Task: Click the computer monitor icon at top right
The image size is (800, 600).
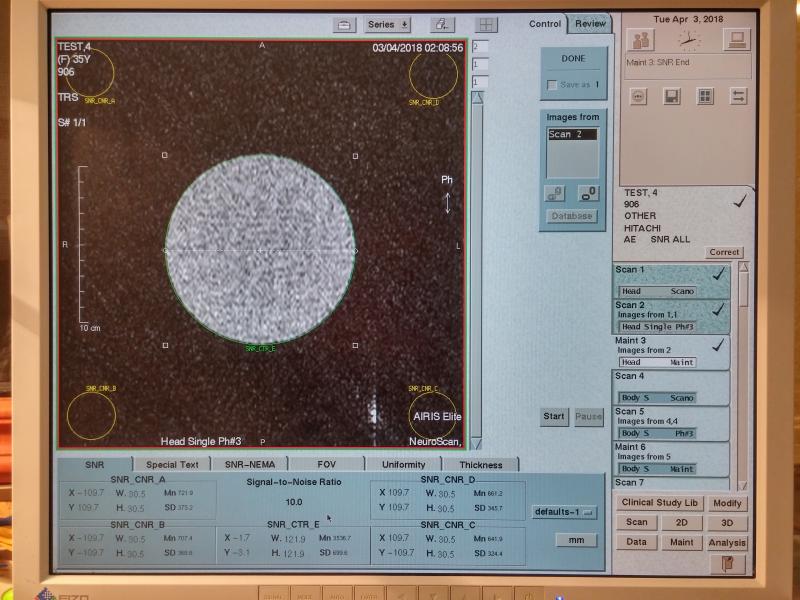Action: (737, 39)
